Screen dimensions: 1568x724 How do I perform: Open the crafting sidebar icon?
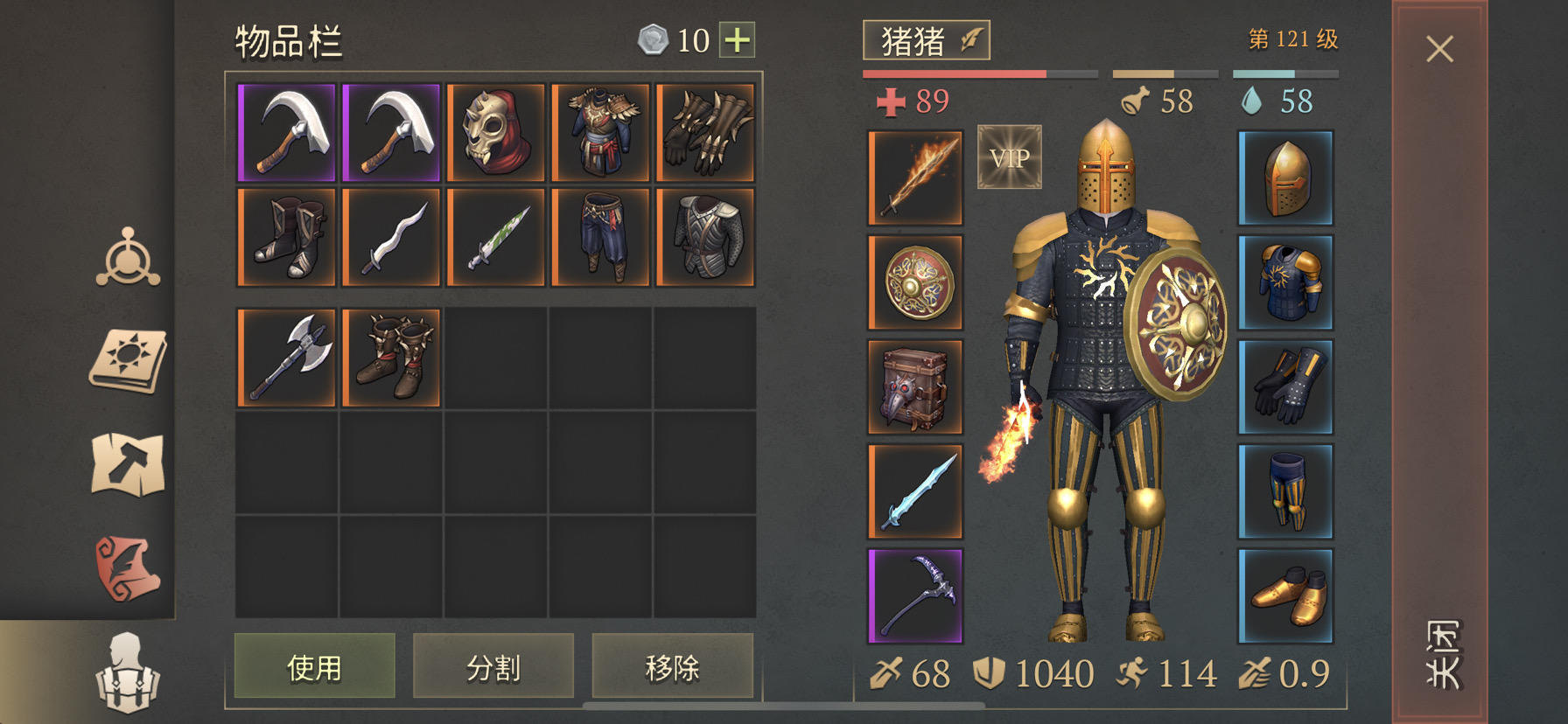pos(128,258)
